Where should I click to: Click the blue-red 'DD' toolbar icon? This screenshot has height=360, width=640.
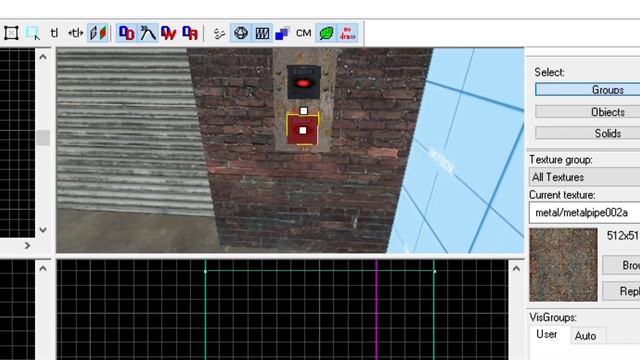pyautogui.click(x=127, y=33)
